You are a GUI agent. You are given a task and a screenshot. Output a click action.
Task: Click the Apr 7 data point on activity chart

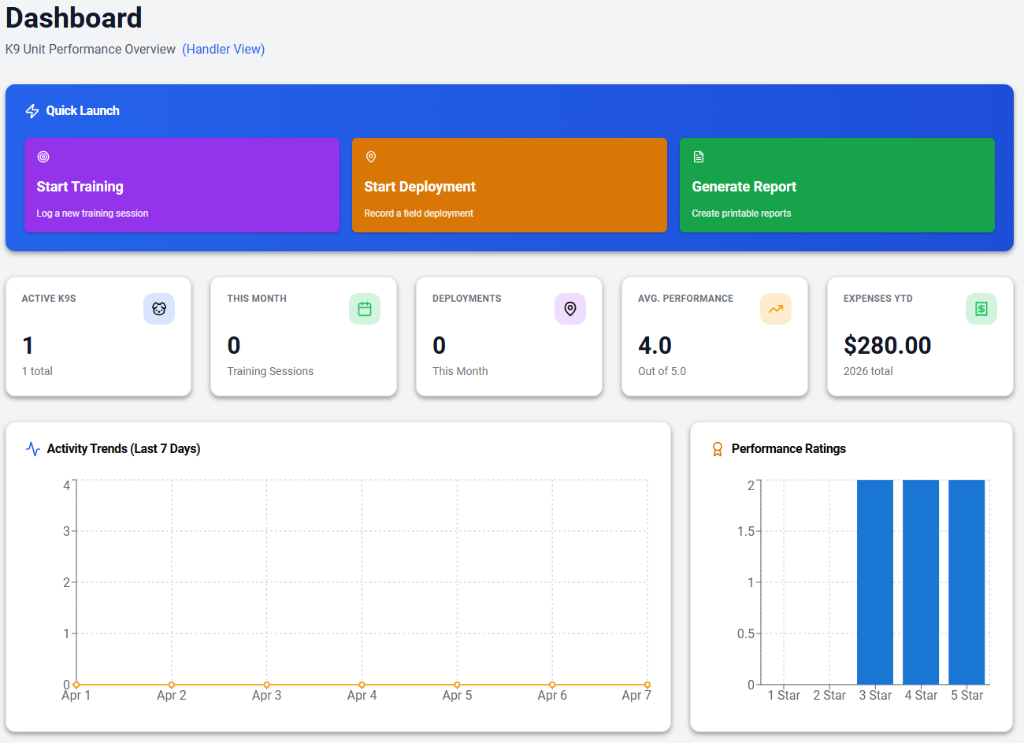[647, 685]
